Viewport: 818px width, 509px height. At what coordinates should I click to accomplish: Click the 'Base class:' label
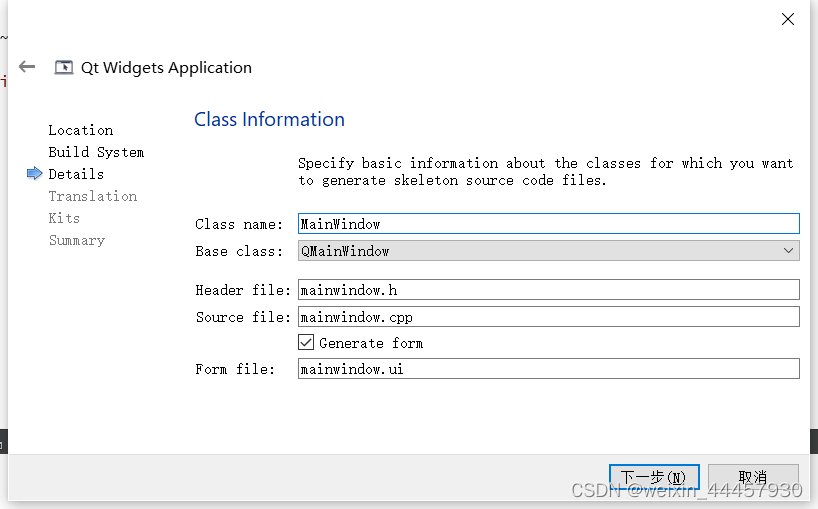pyautogui.click(x=239, y=251)
